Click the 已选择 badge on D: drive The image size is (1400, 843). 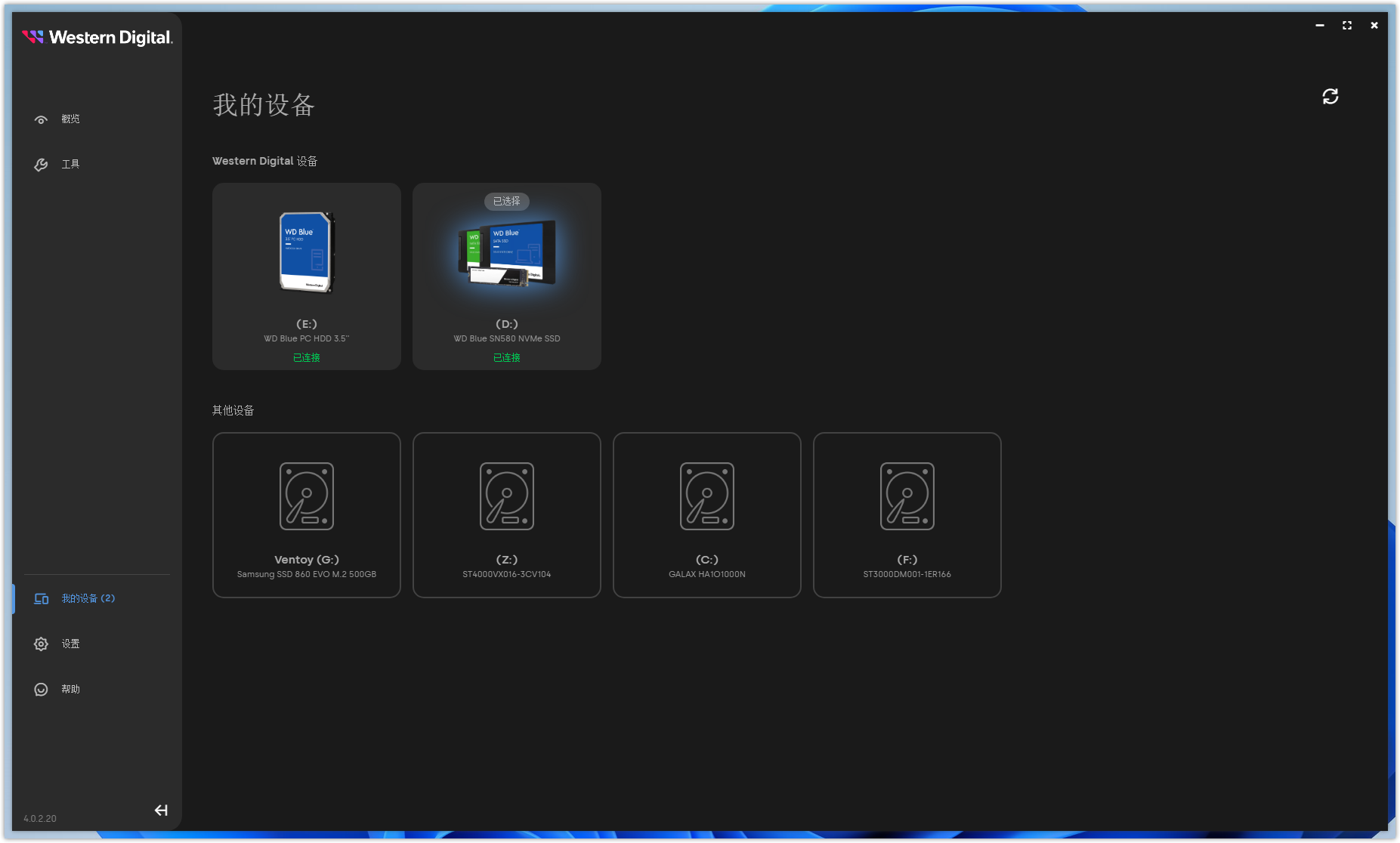(x=506, y=202)
